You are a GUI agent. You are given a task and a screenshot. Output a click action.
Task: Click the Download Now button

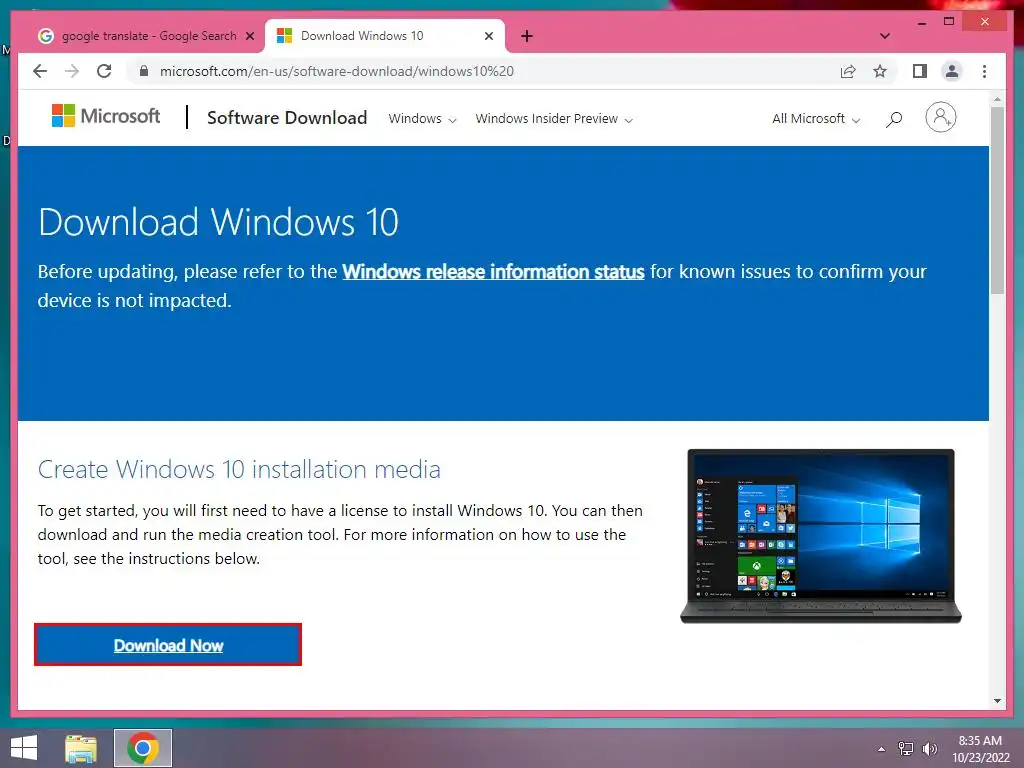click(168, 645)
